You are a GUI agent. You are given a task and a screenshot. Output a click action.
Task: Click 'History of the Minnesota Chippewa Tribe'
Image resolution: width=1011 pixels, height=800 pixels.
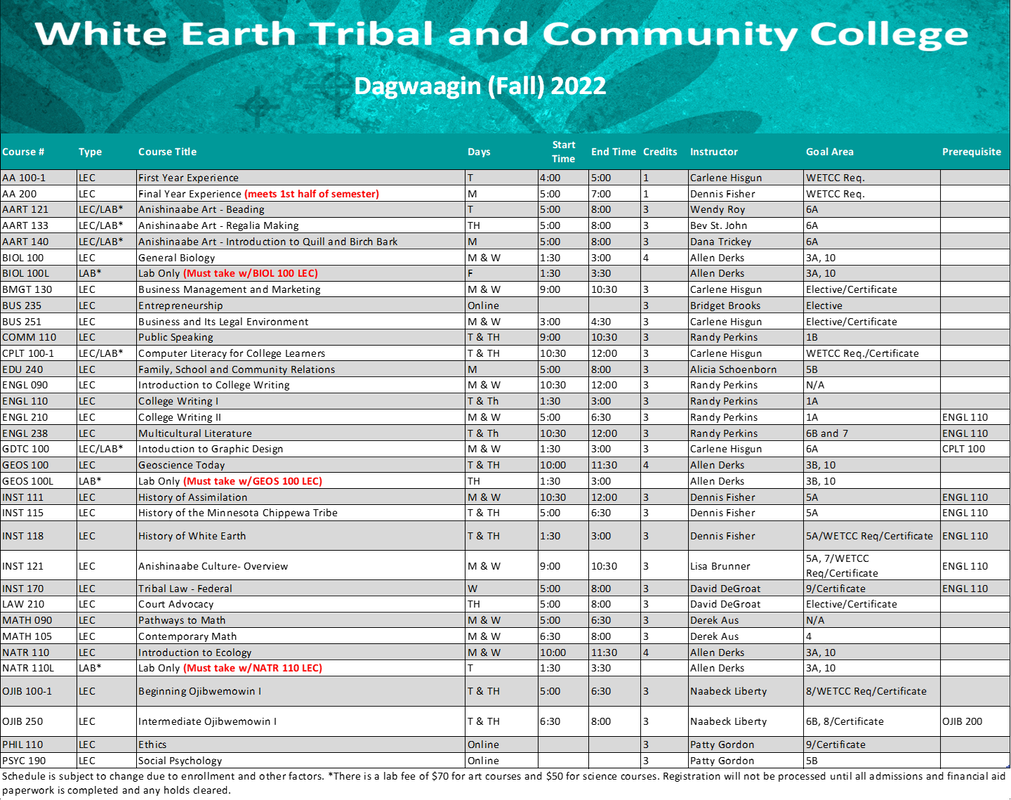237,512
